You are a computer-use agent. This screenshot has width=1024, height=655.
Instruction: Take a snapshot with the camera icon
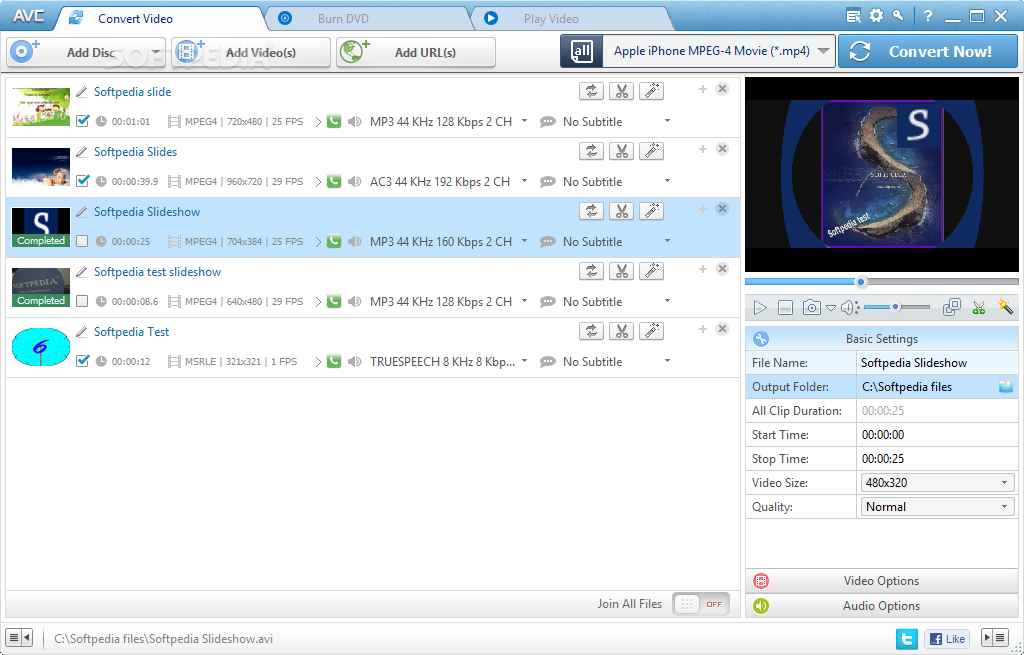click(811, 308)
